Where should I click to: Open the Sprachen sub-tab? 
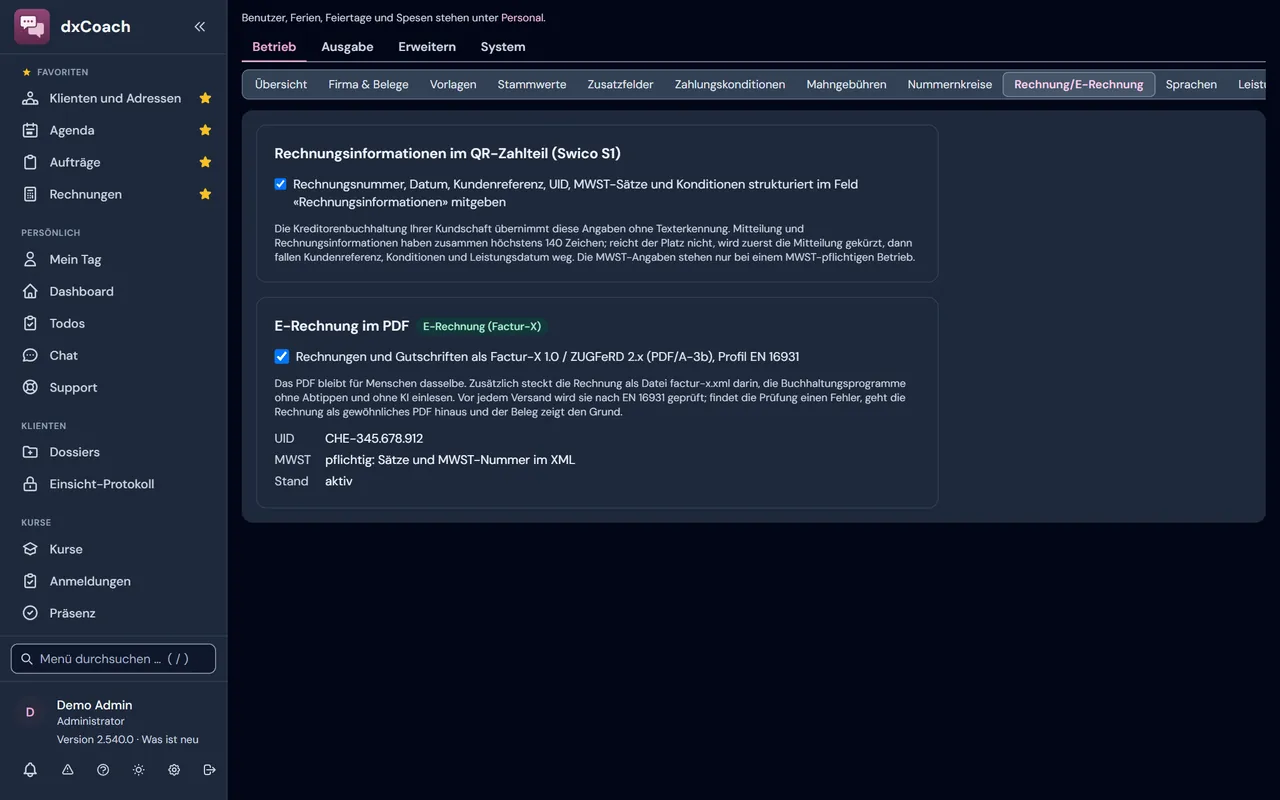(1191, 84)
